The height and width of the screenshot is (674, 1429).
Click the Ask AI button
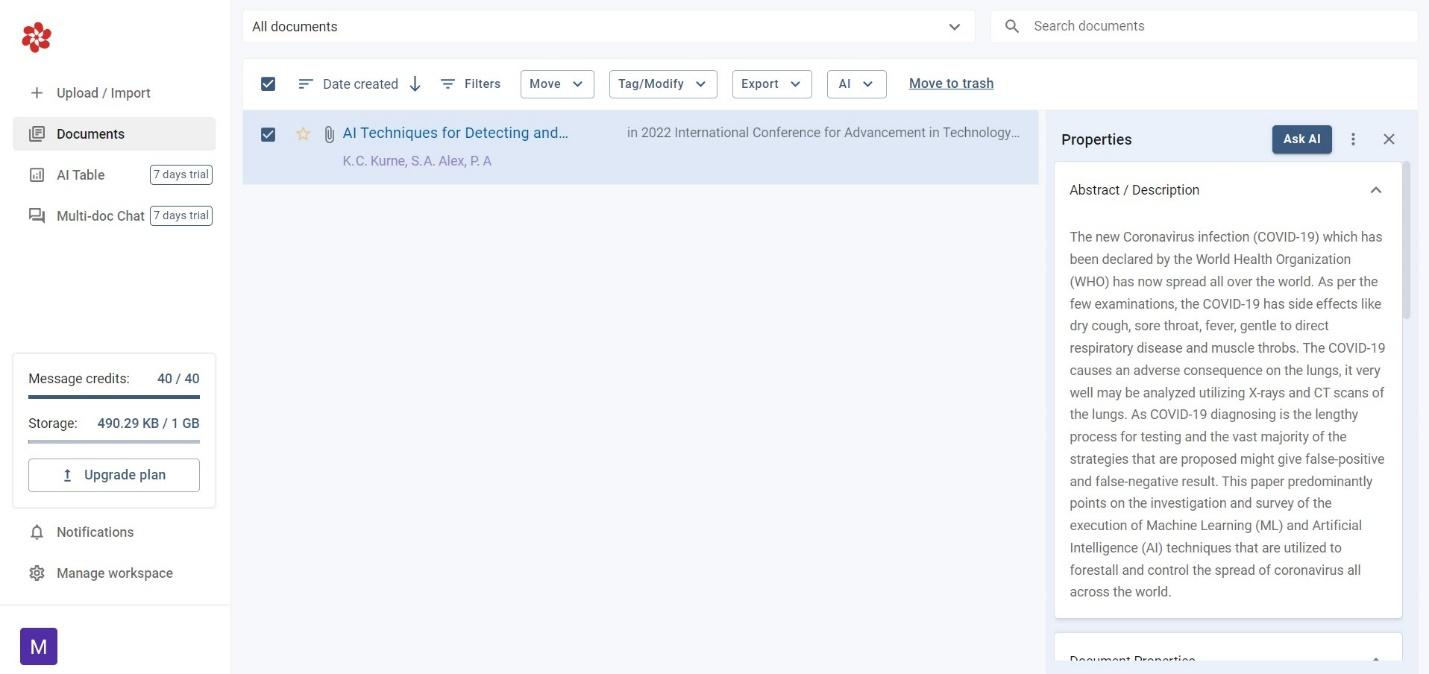click(x=1302, y=139)
